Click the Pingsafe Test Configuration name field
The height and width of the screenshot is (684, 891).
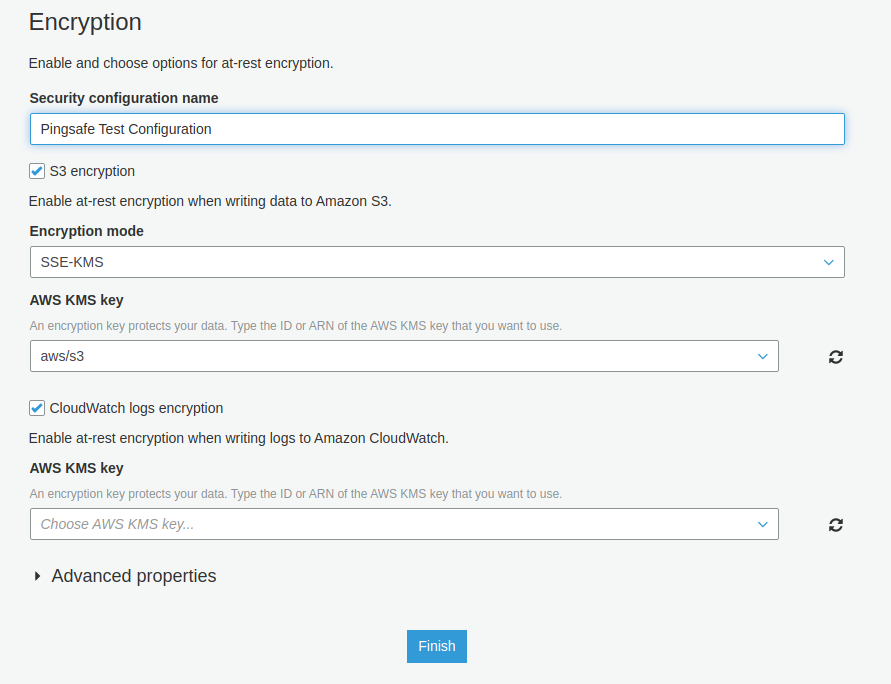437,129
